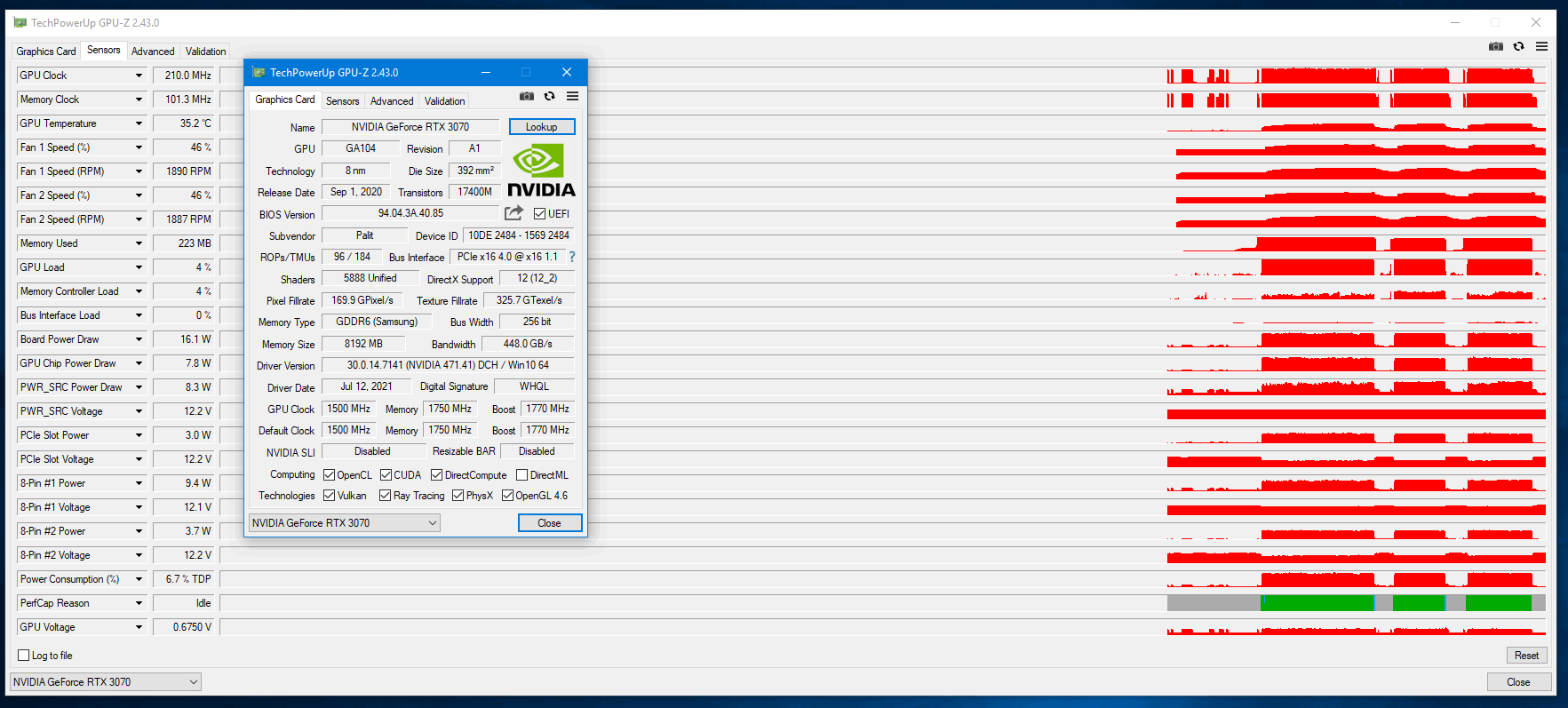Image resolution: width=1568 pixels, height=708 pixels.
Task: Open Validation tab in main window
Action: pyautogui.click(x=206, y=52)
